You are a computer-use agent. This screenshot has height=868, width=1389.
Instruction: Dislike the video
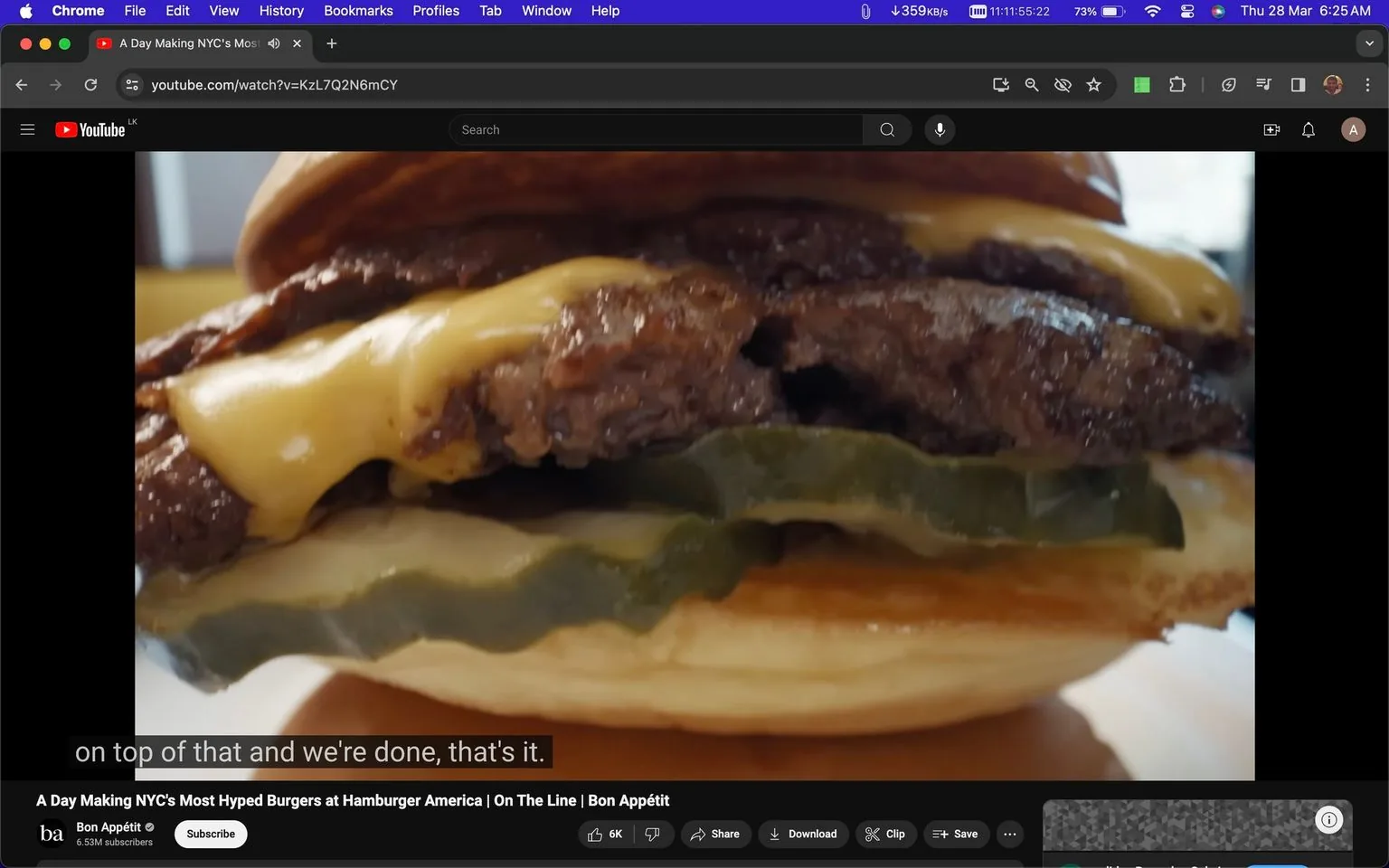point(653,834)
